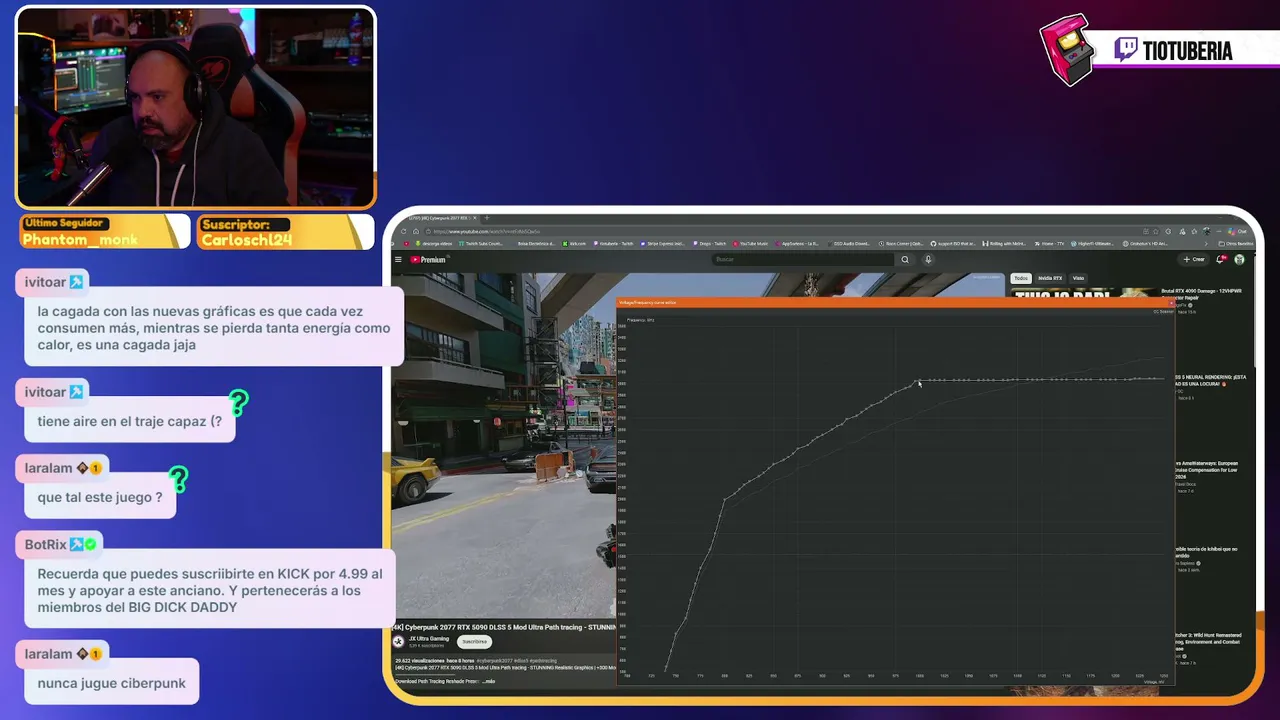This screenshot has height=720, width=1280.
Task: Select the Todos filter chip
Action: point(1020,279)
